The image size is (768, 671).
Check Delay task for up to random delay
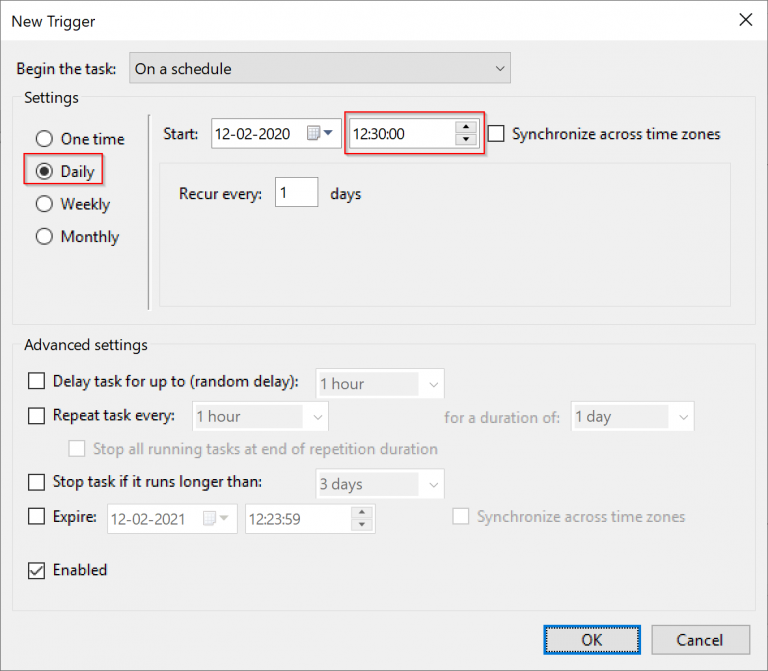coord(36,381)
